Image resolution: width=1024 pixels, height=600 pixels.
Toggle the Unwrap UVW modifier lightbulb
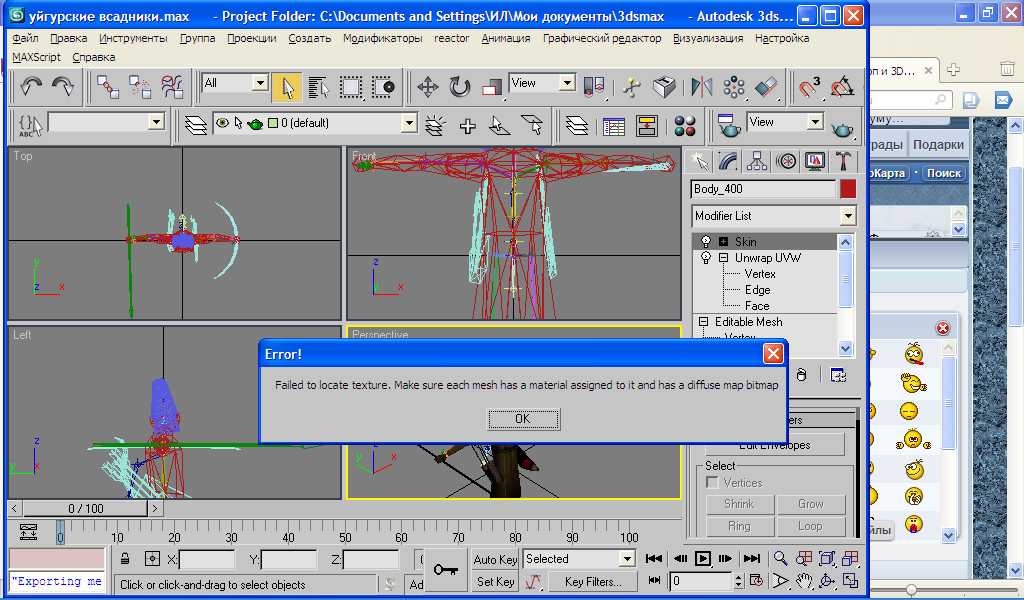[705, 258]
